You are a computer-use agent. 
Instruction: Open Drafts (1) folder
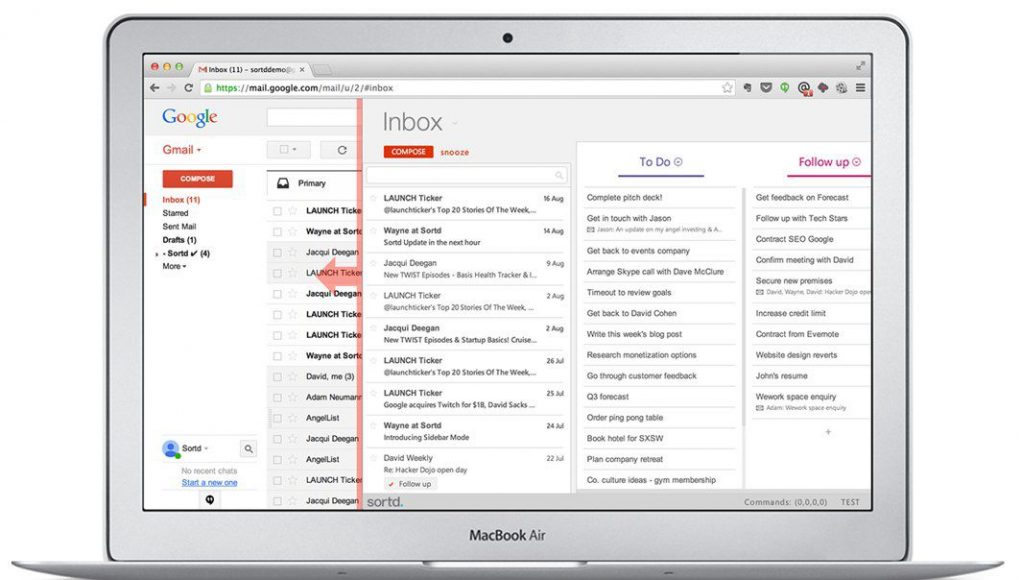(179, 240)
